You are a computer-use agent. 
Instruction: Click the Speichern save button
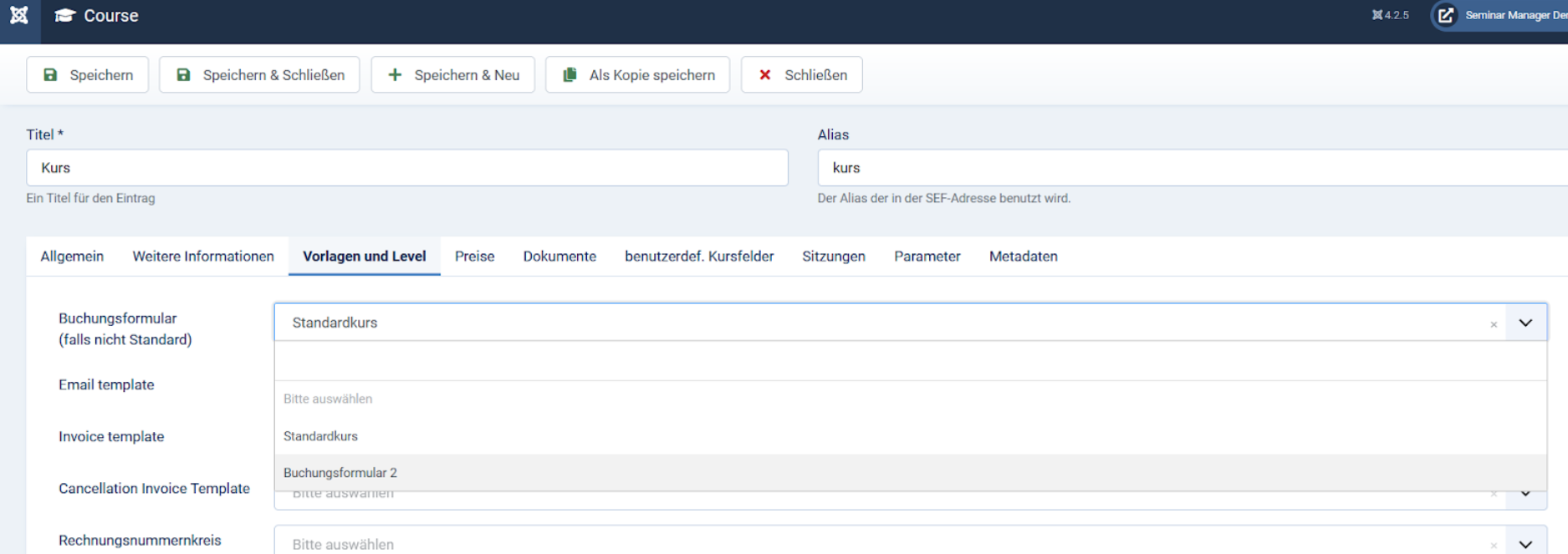(88, 75)
